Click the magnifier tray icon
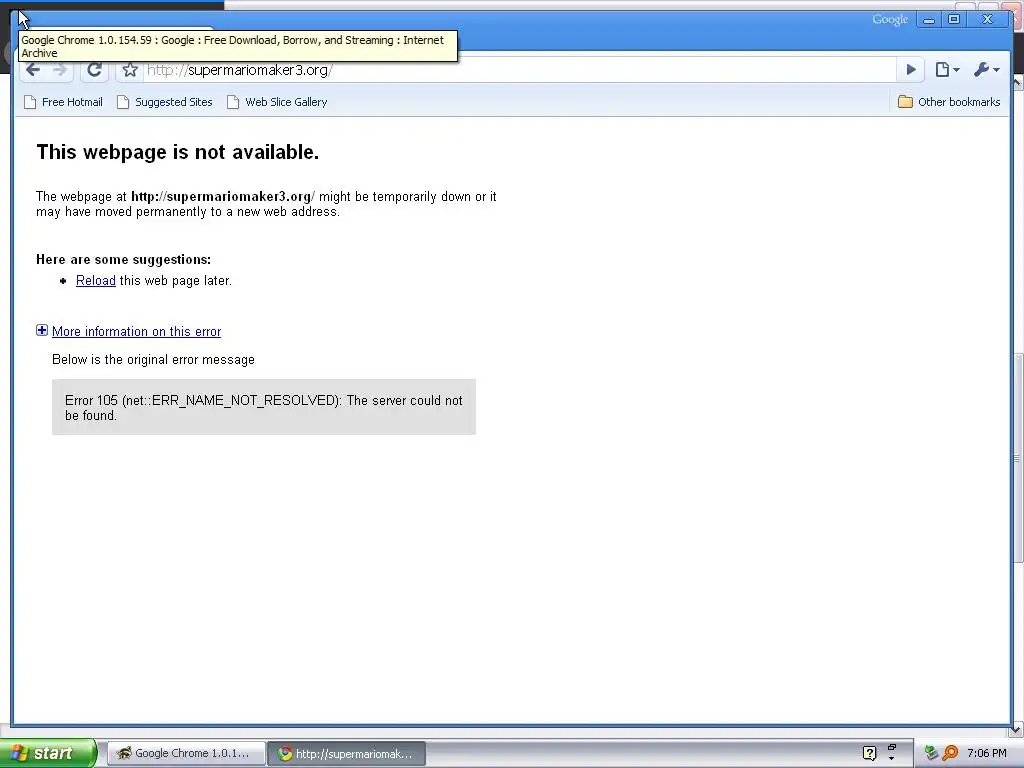The width and height of the screenshot is (1024, 768). [950, 753]
